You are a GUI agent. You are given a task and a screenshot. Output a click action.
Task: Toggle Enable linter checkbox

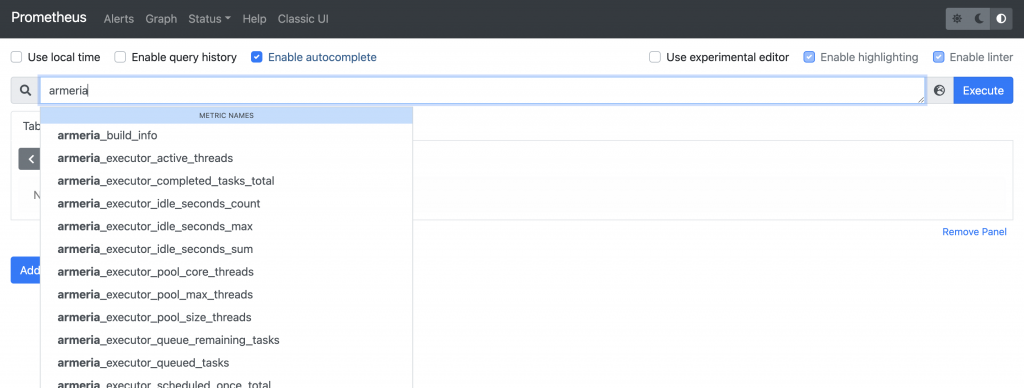point(938,57)
